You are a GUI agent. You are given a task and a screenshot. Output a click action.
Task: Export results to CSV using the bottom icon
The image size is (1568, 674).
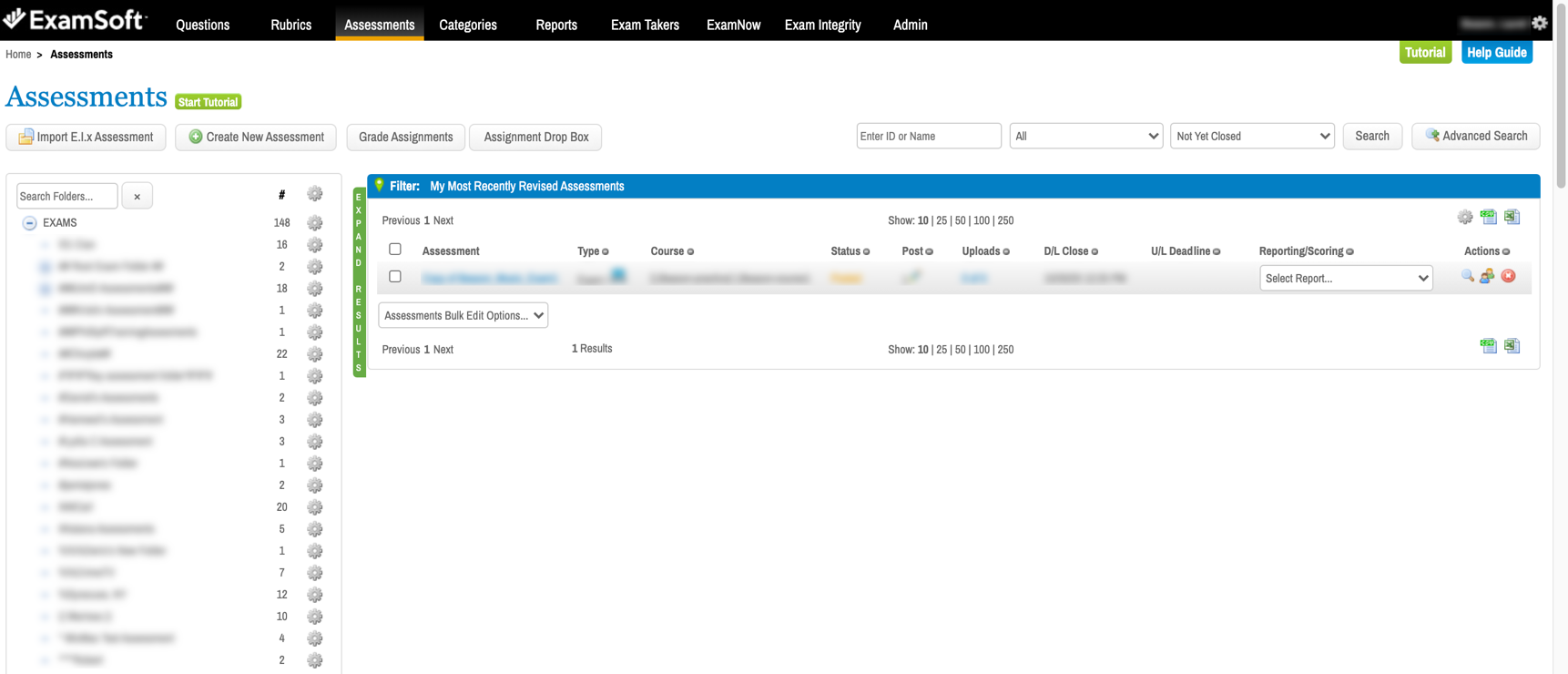1489,346
